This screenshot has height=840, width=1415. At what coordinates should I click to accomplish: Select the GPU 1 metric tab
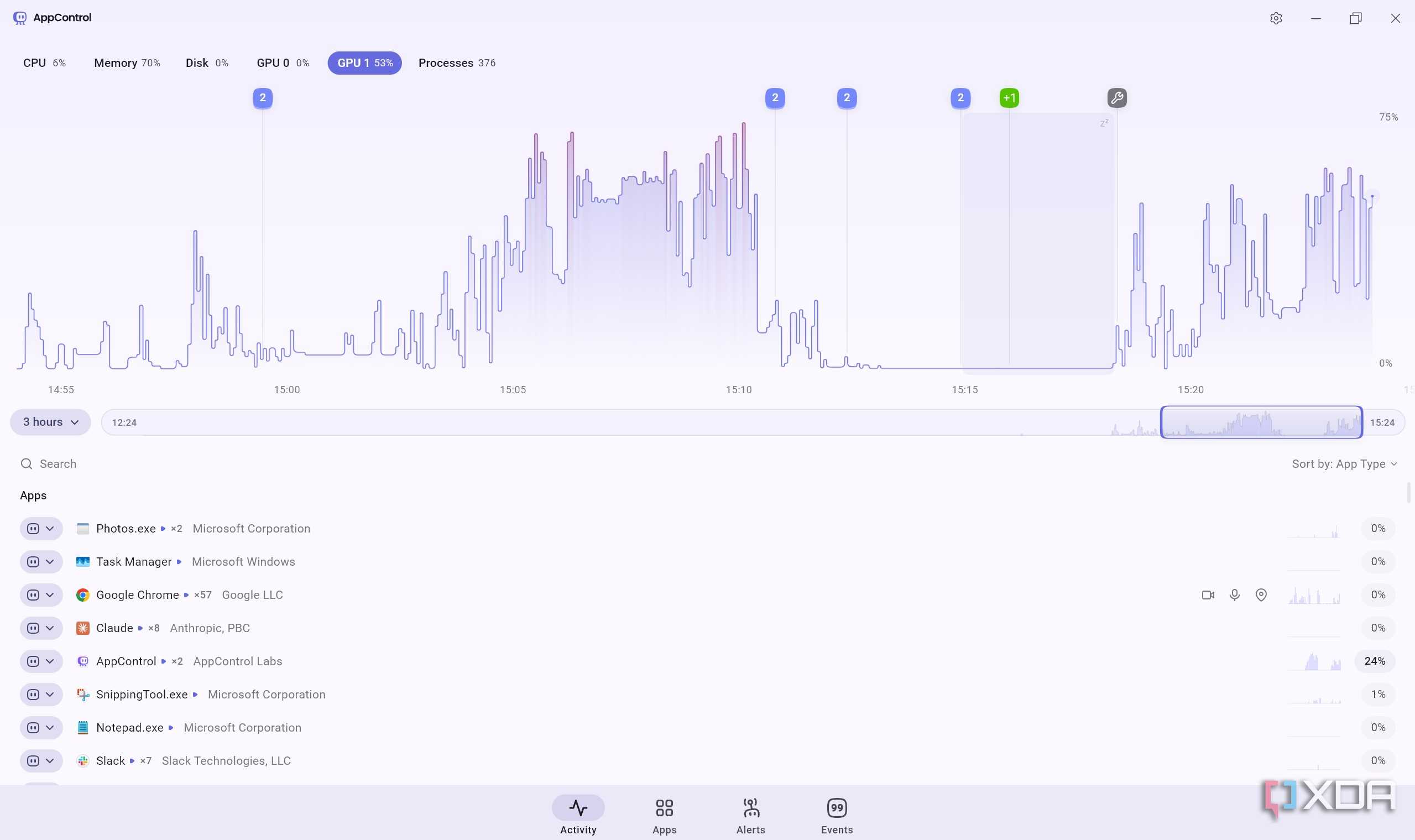click(364, 63)
